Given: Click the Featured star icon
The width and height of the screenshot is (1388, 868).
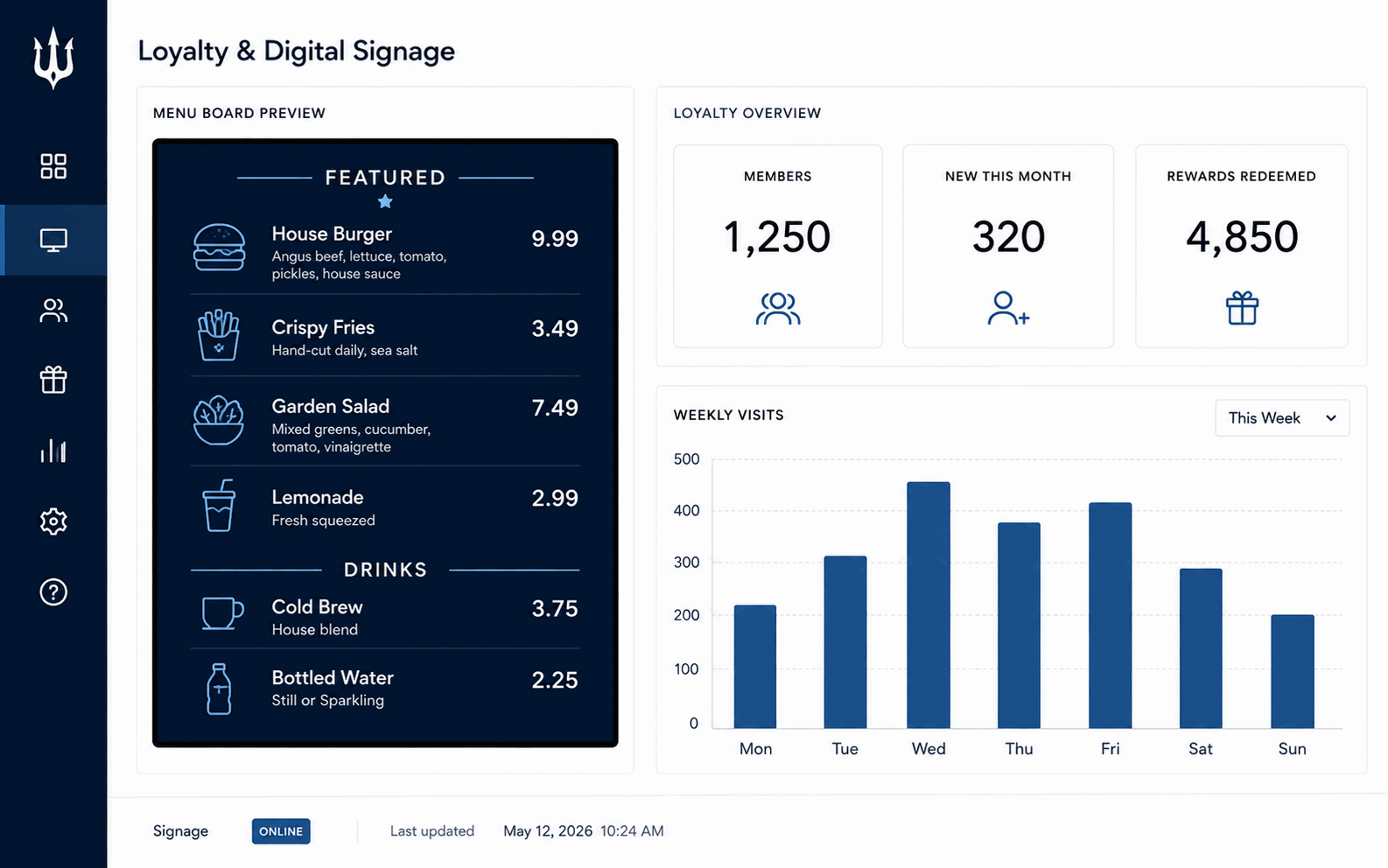Looking at the screenshot, I should pos(385,201).
